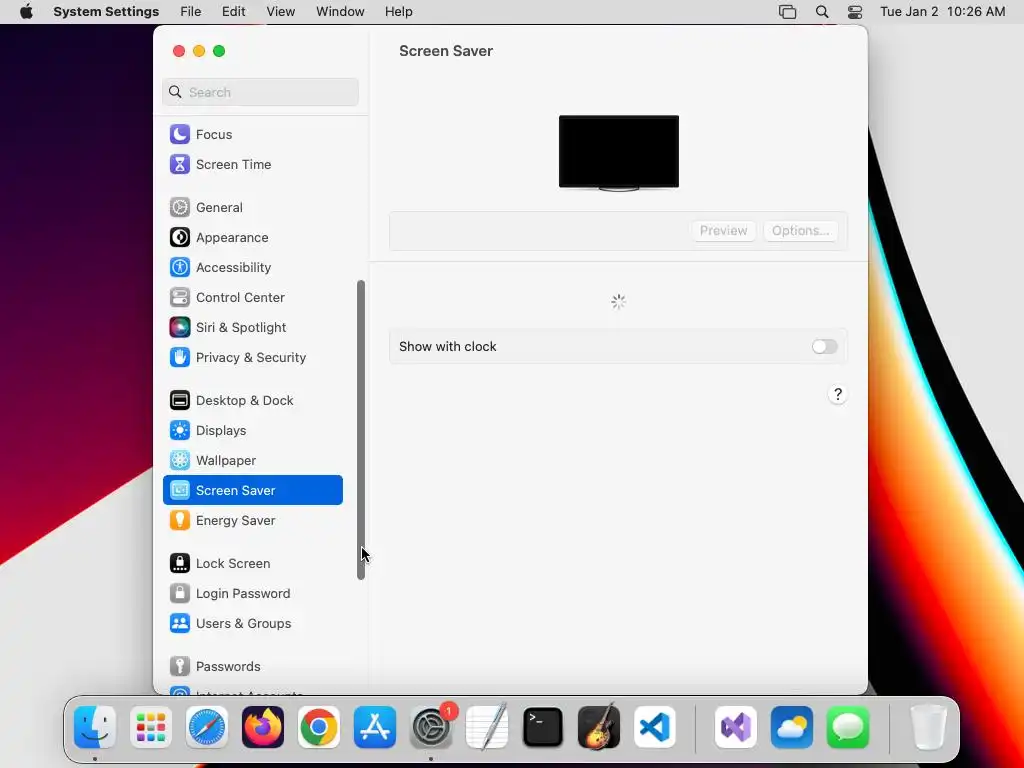Open Screen Time settings
This screenshot has height=768, width=1024.
coord(253,164)
